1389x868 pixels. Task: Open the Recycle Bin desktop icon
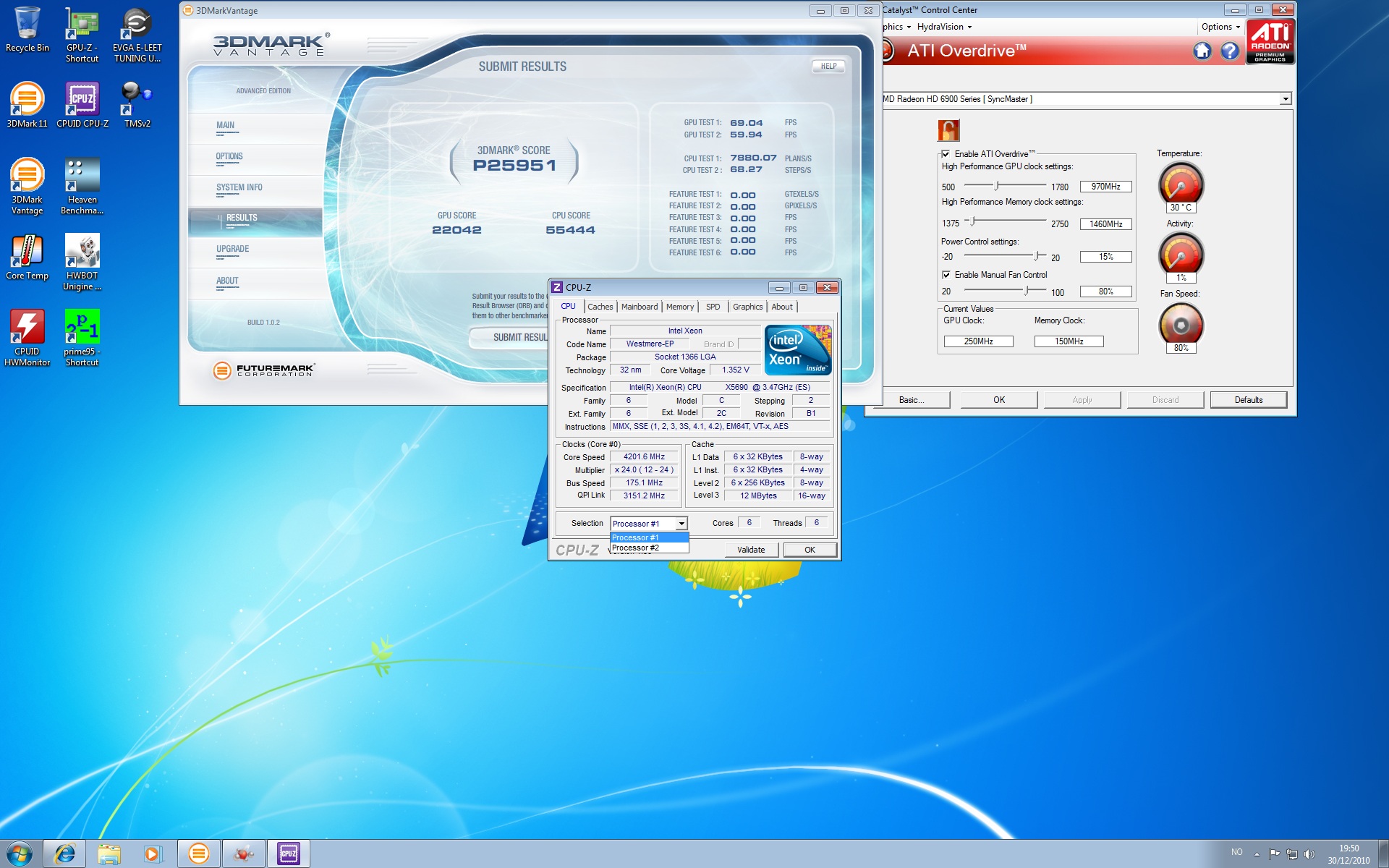tap(27, 29)
